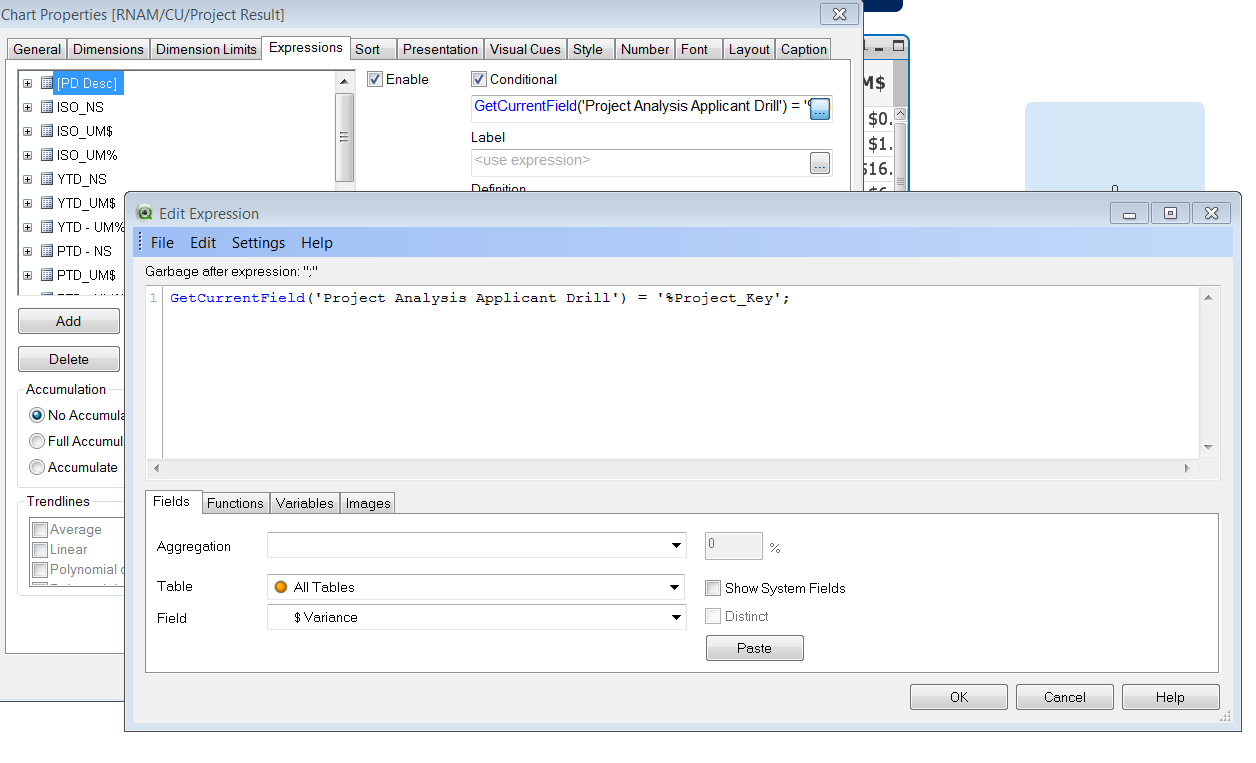Click the Label input field
Screen dimensions: 1256x763
point(639,163)
